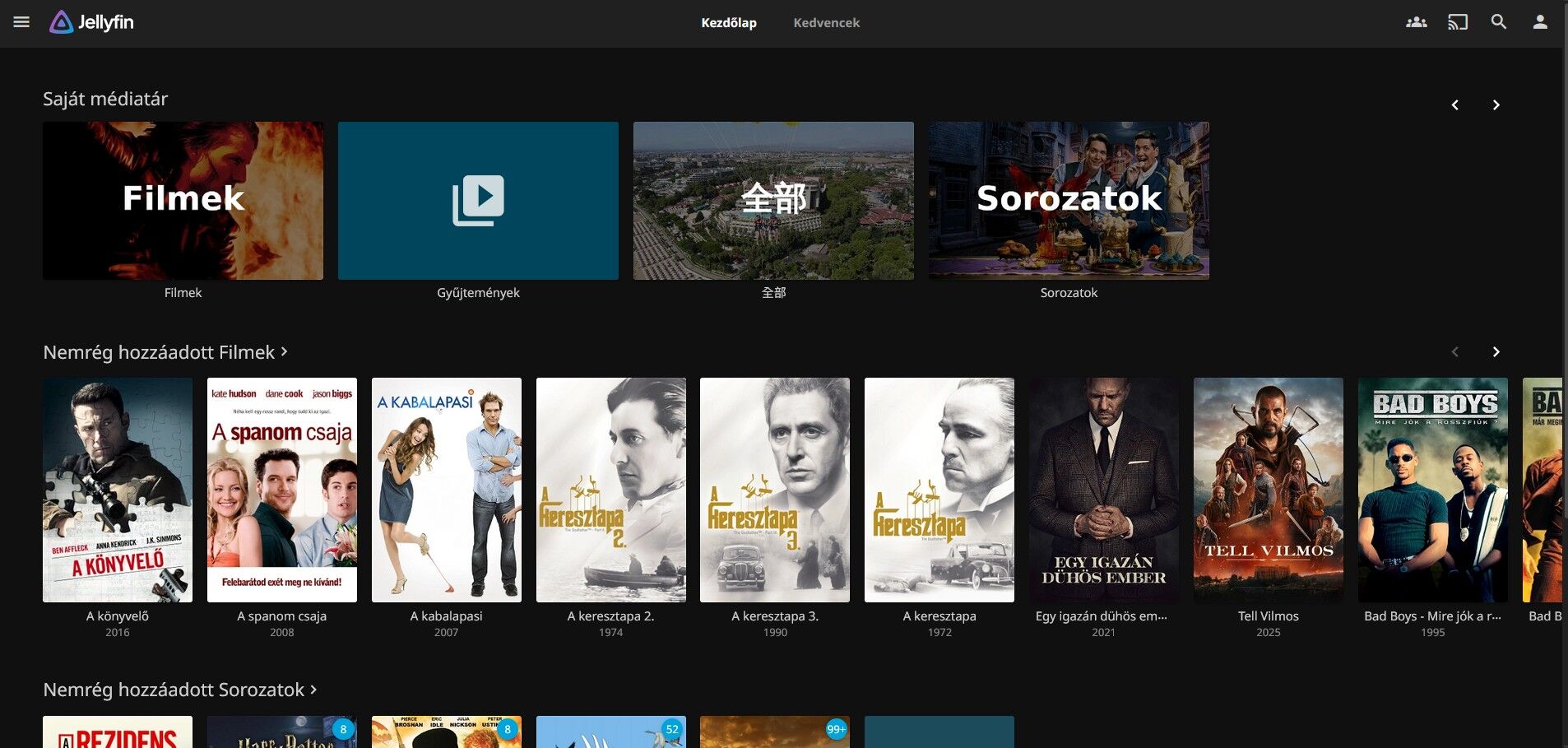Open the Gyűjtemények library card
This screenshot has height=748, width=1568.
coord(478,201)
